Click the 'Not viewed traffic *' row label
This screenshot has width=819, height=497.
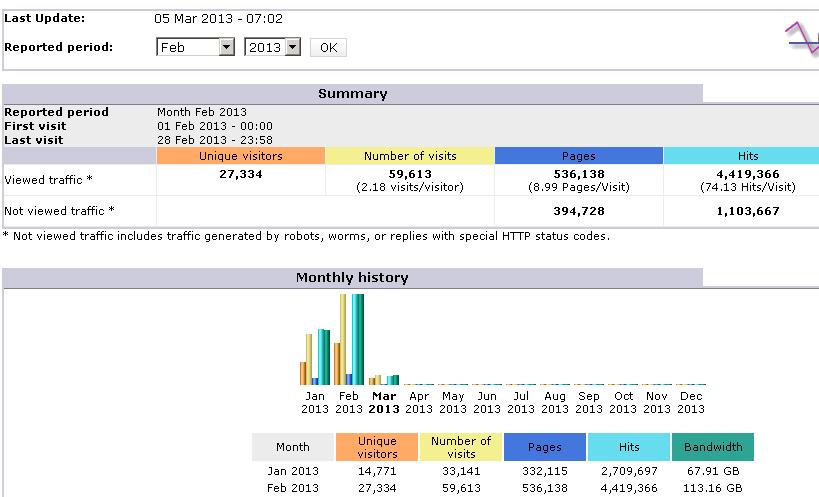pos(59,211)
